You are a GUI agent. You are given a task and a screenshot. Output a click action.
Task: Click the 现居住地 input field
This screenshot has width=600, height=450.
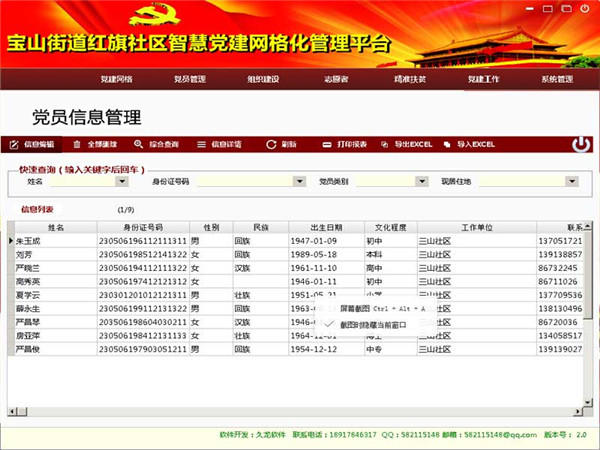tap(522, 181)
